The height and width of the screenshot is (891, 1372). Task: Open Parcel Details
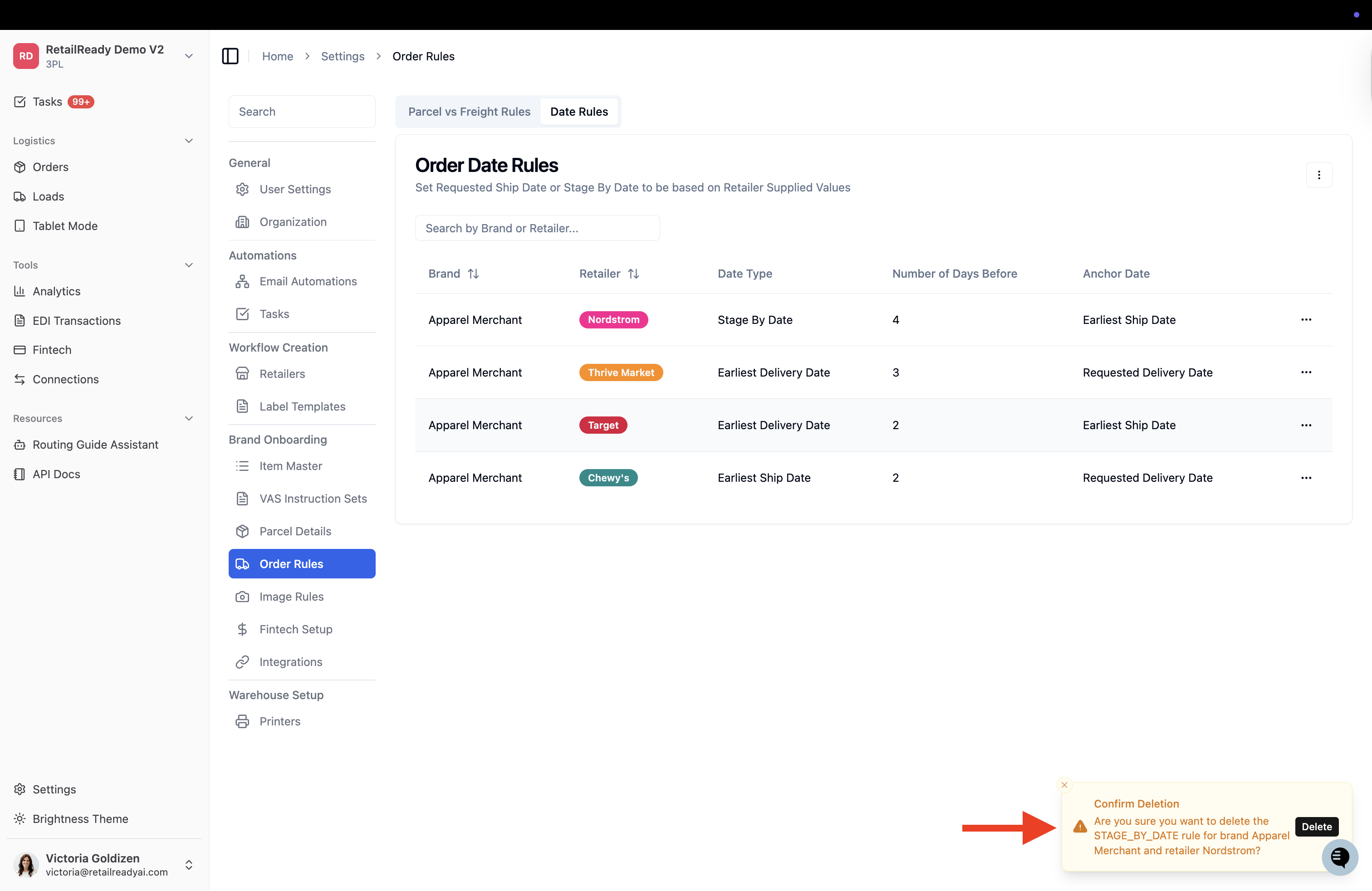click(302, 531)
